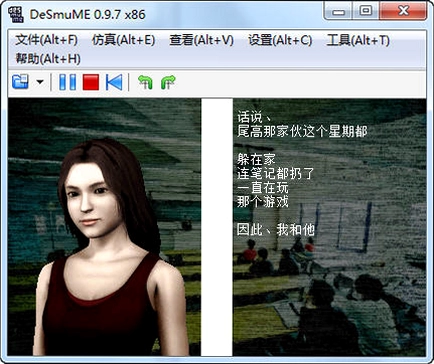Click the open ROM folder icon

(x=20, y=82)
